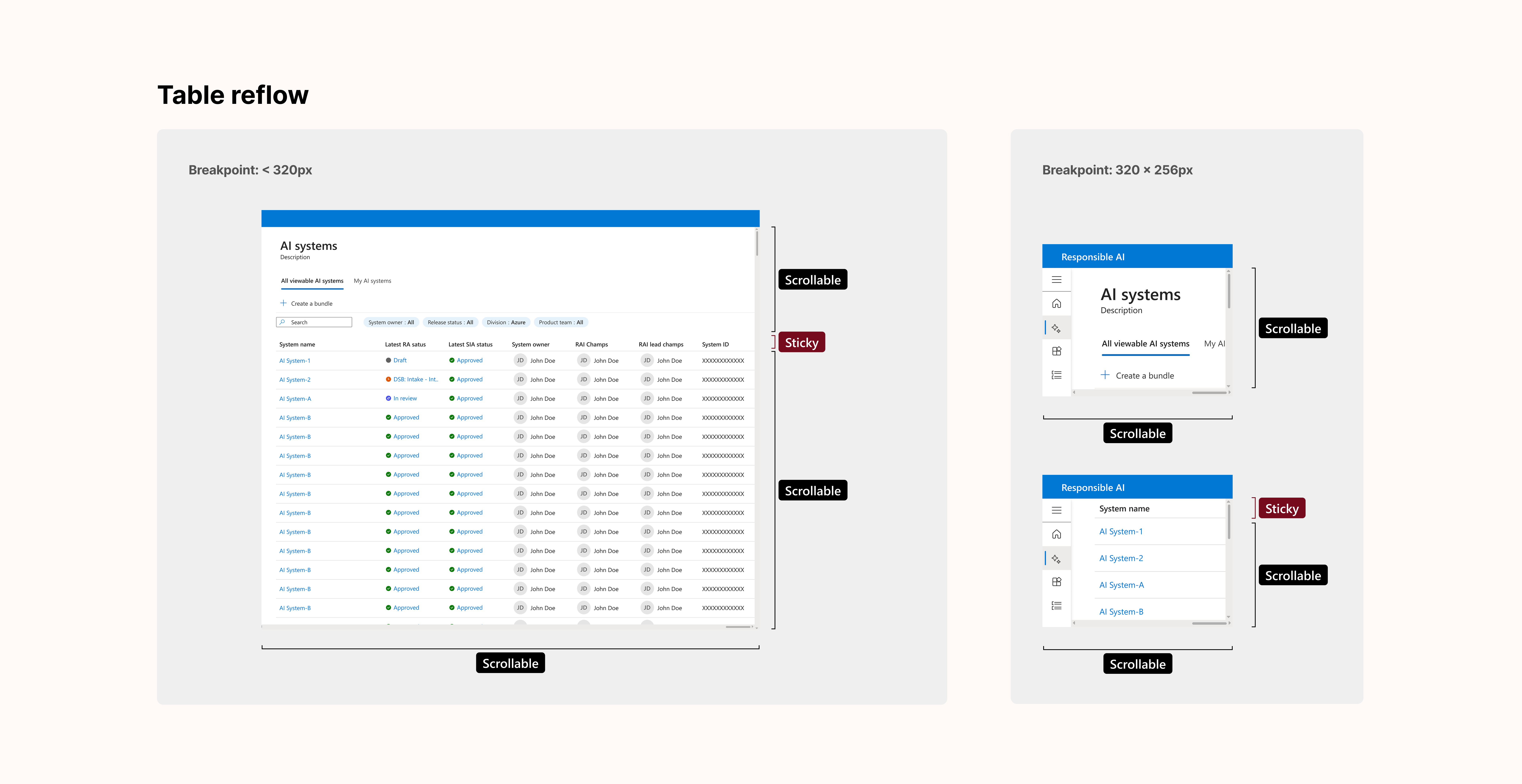Viewport: 1522px width, 784px height.
Task: Open Product team: All filter pill
Action: [561, 323]
